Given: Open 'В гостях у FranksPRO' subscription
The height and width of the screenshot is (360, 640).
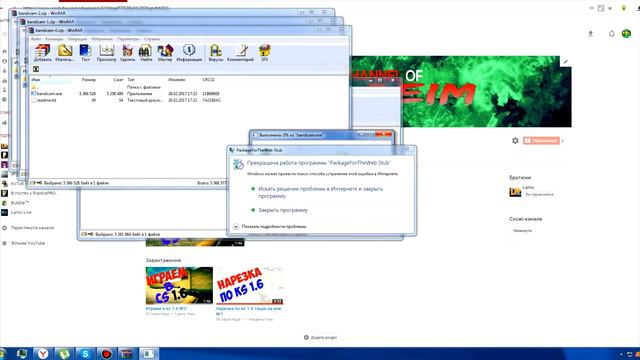Looking at the screenshot, I should pos(33,193).
